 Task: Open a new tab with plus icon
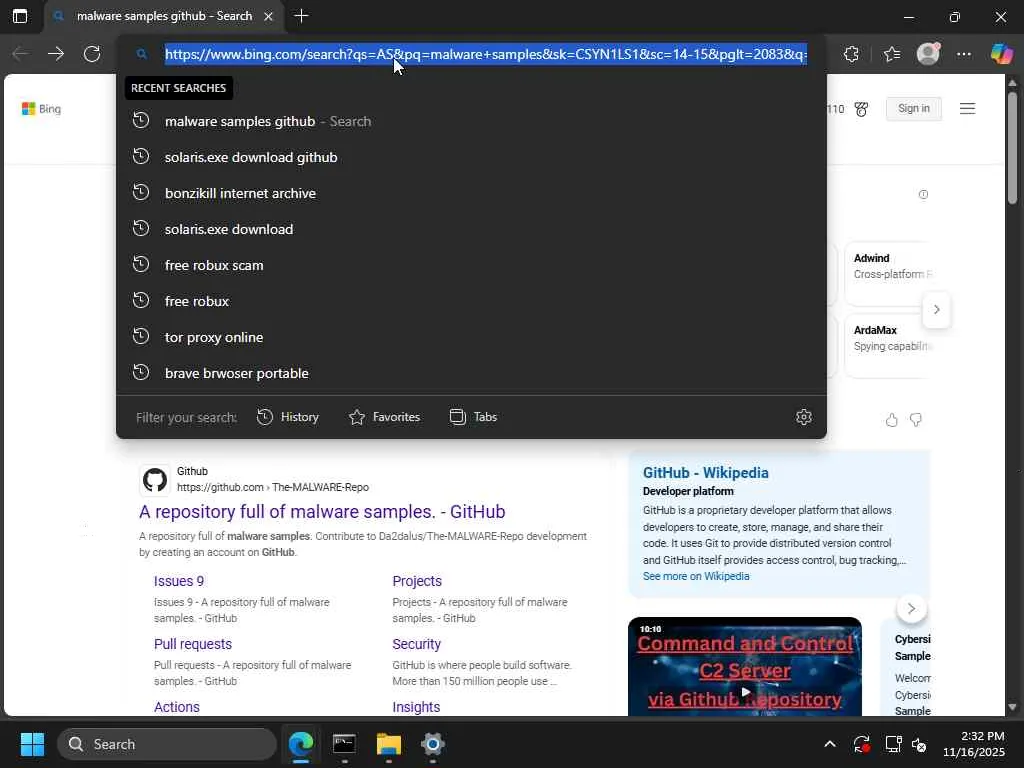[x=301, y=16]
